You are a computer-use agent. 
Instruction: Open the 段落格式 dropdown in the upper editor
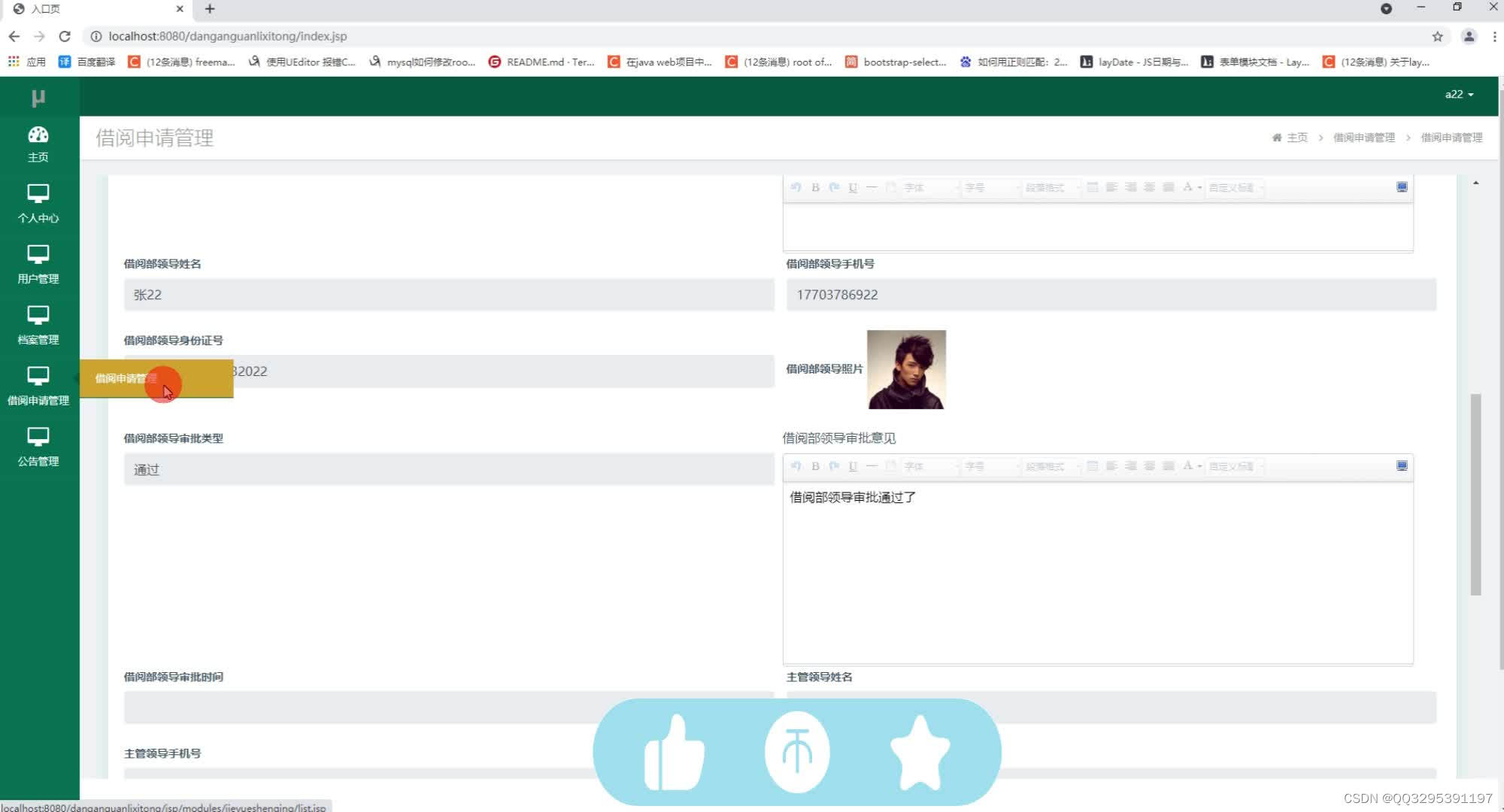pyautogui.click(x=1052, y=187)
